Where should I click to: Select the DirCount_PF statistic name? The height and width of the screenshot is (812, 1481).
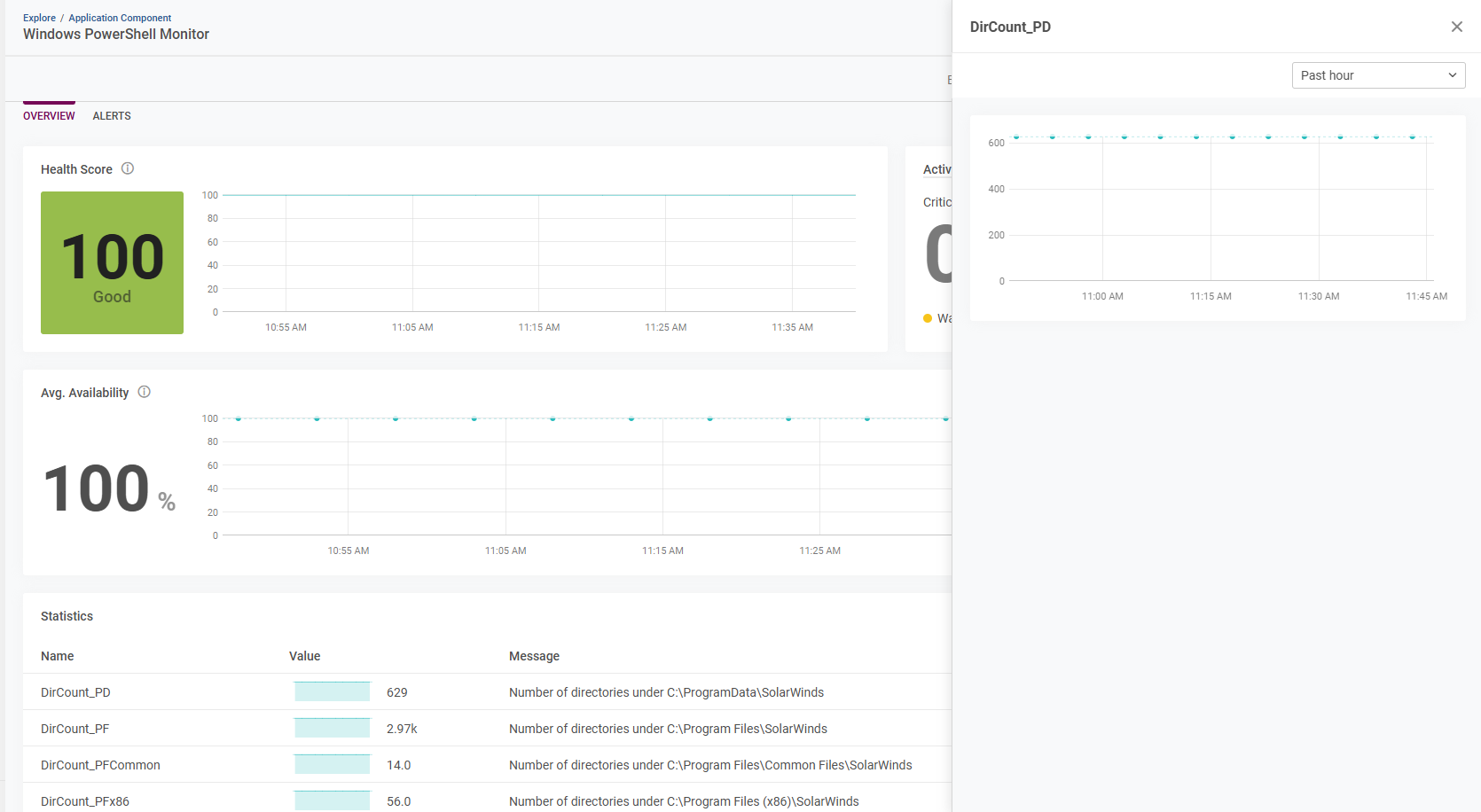(74, 729)
